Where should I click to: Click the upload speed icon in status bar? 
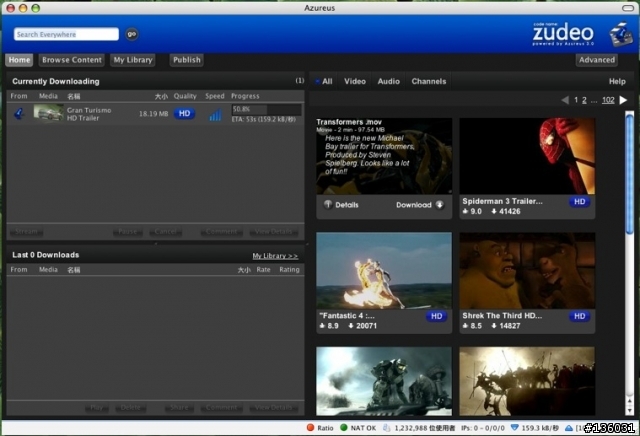569,428
